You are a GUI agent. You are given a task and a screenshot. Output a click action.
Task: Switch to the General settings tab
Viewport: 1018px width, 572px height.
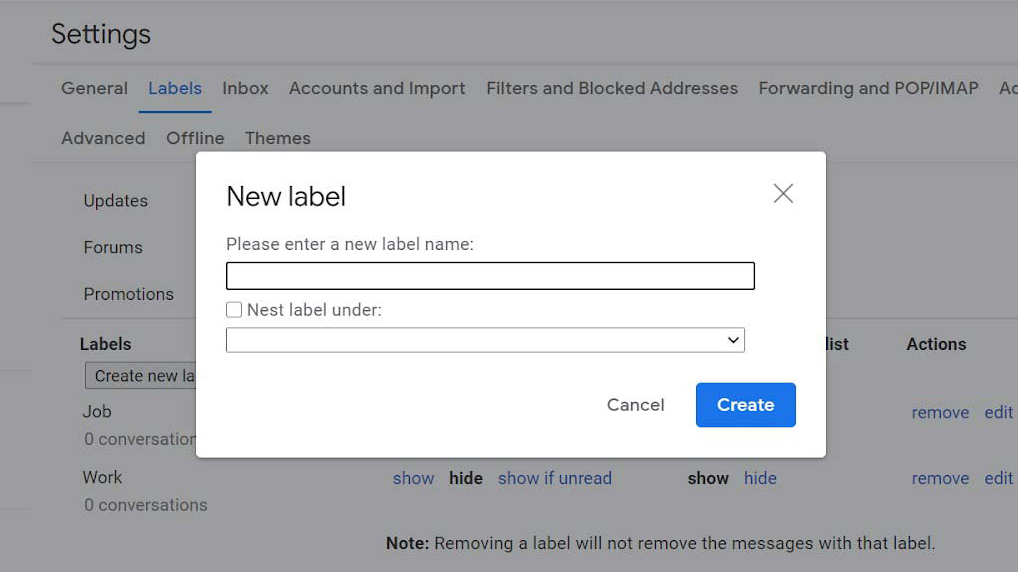tap(94, 88)
